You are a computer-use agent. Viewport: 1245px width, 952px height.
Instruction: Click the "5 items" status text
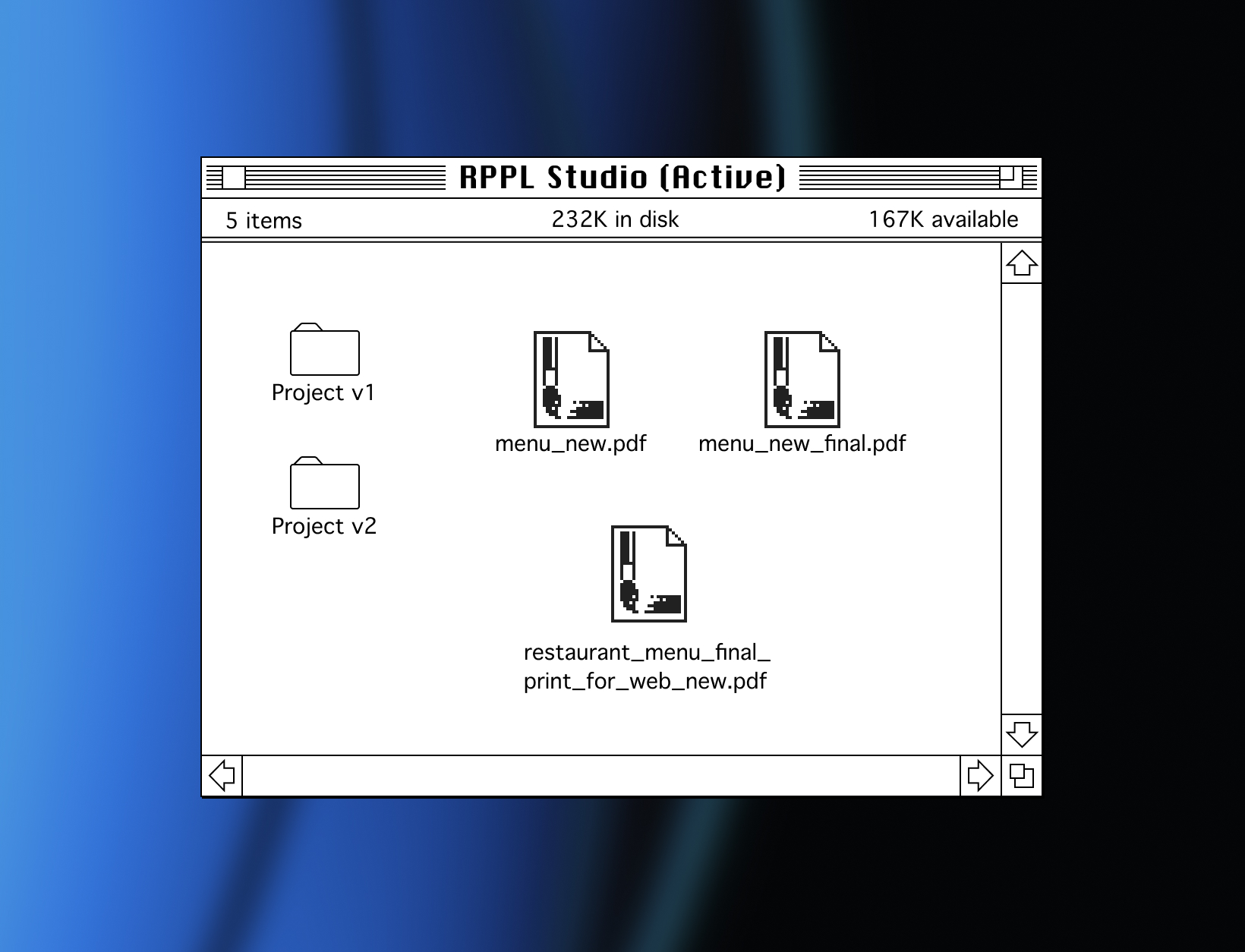263,220
